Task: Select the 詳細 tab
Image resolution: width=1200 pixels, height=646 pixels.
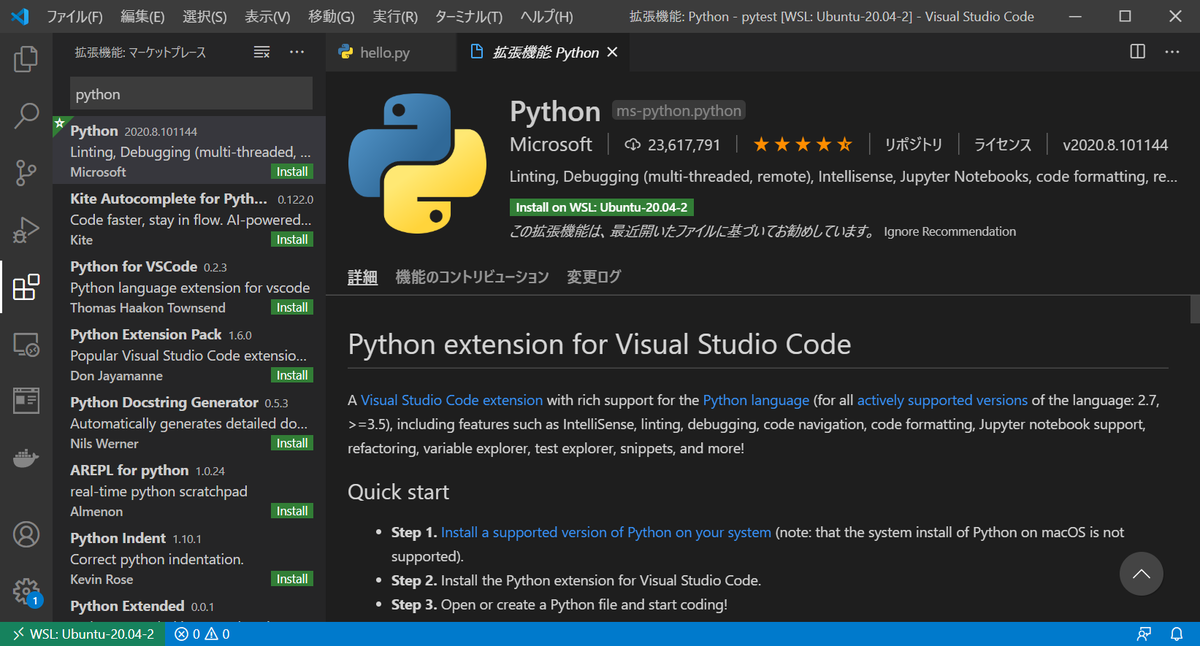Action: 362,277
